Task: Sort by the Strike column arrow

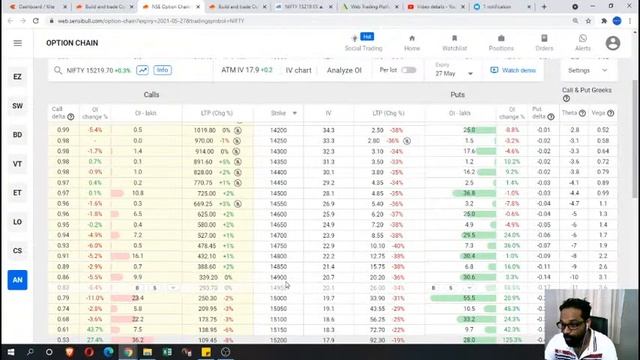Action: (x=295, y=113)
